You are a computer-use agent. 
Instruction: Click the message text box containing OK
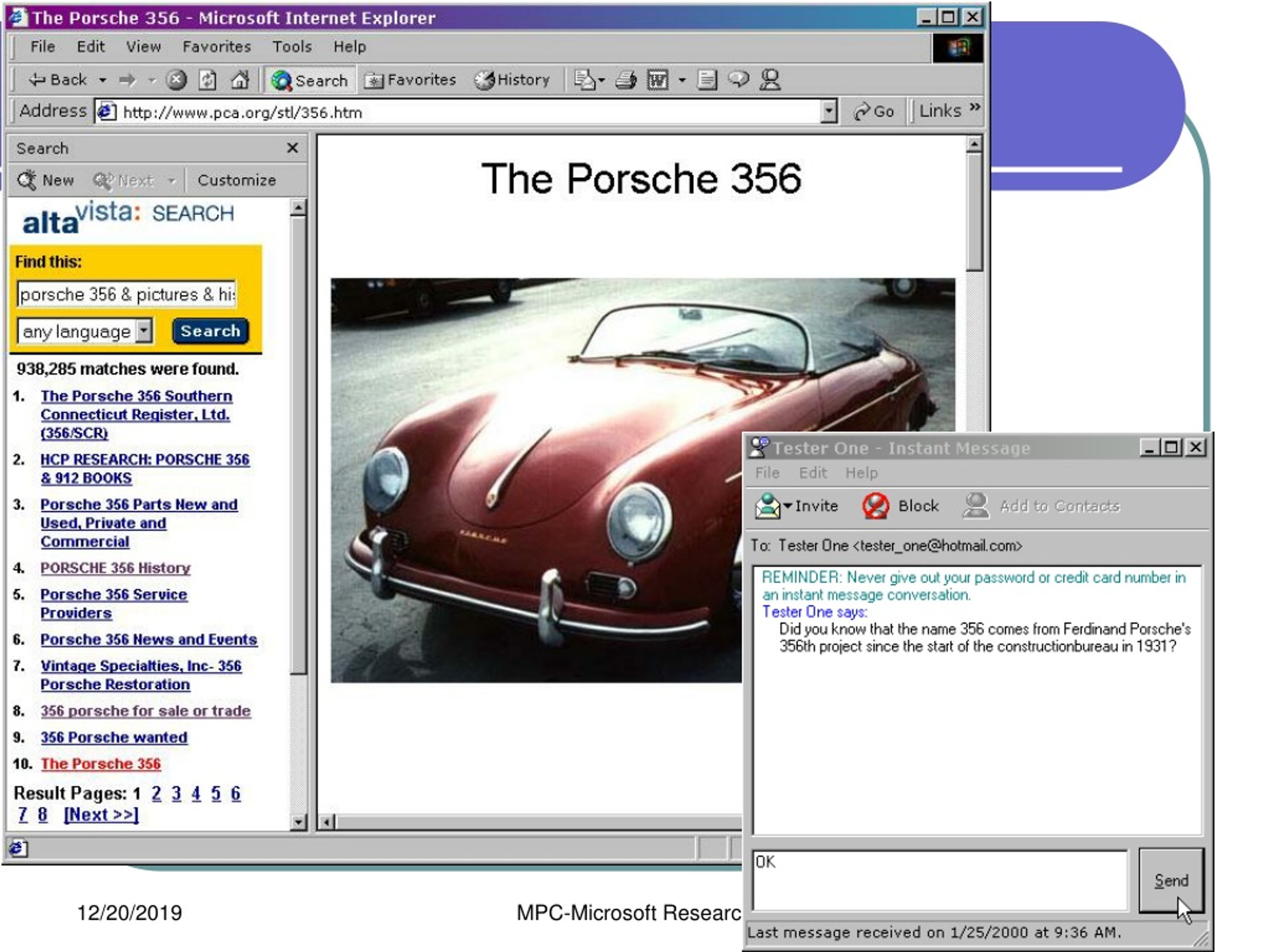[x=940, y=880]
